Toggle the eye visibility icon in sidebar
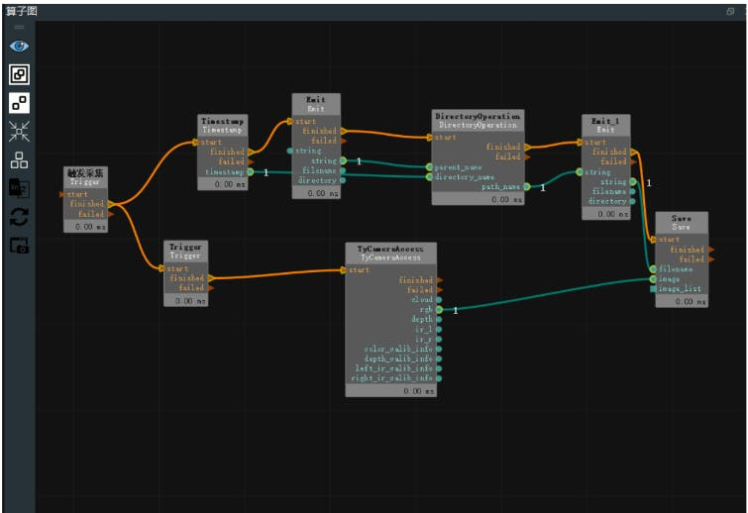Viewport: 748px width, 513px height. pos(19,46)
